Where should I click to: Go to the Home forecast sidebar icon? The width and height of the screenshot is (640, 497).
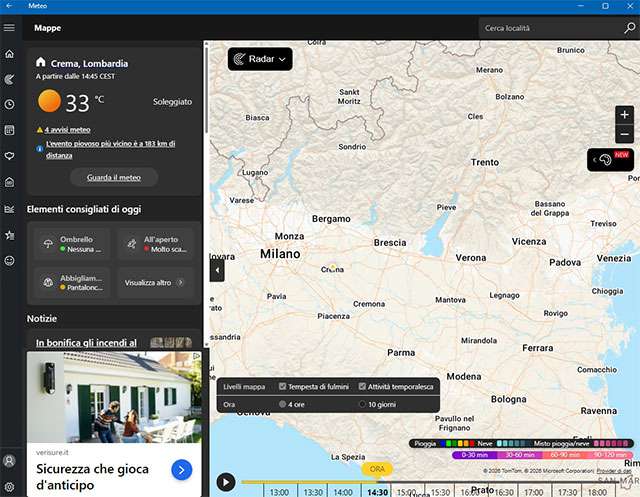pos(9,54)
